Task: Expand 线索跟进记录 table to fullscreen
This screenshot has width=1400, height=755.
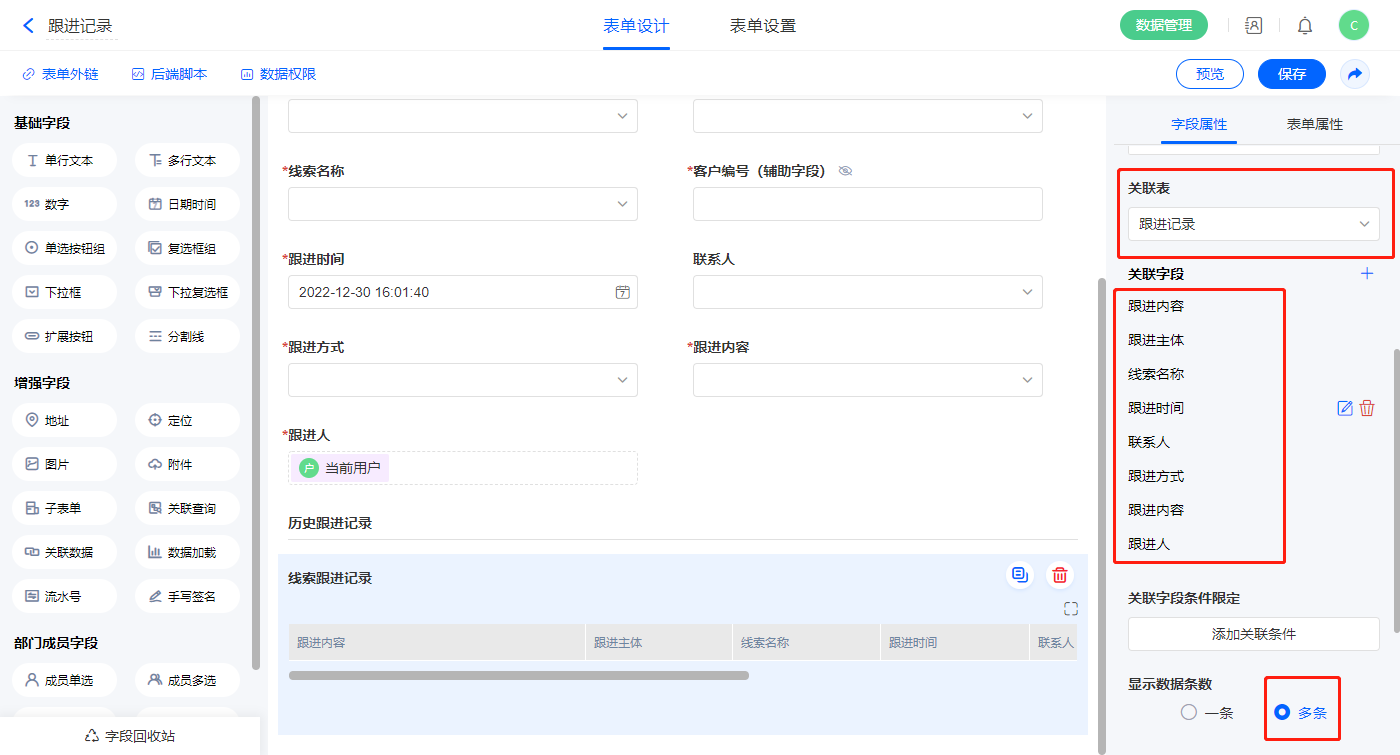Action: click(1071, 609)
